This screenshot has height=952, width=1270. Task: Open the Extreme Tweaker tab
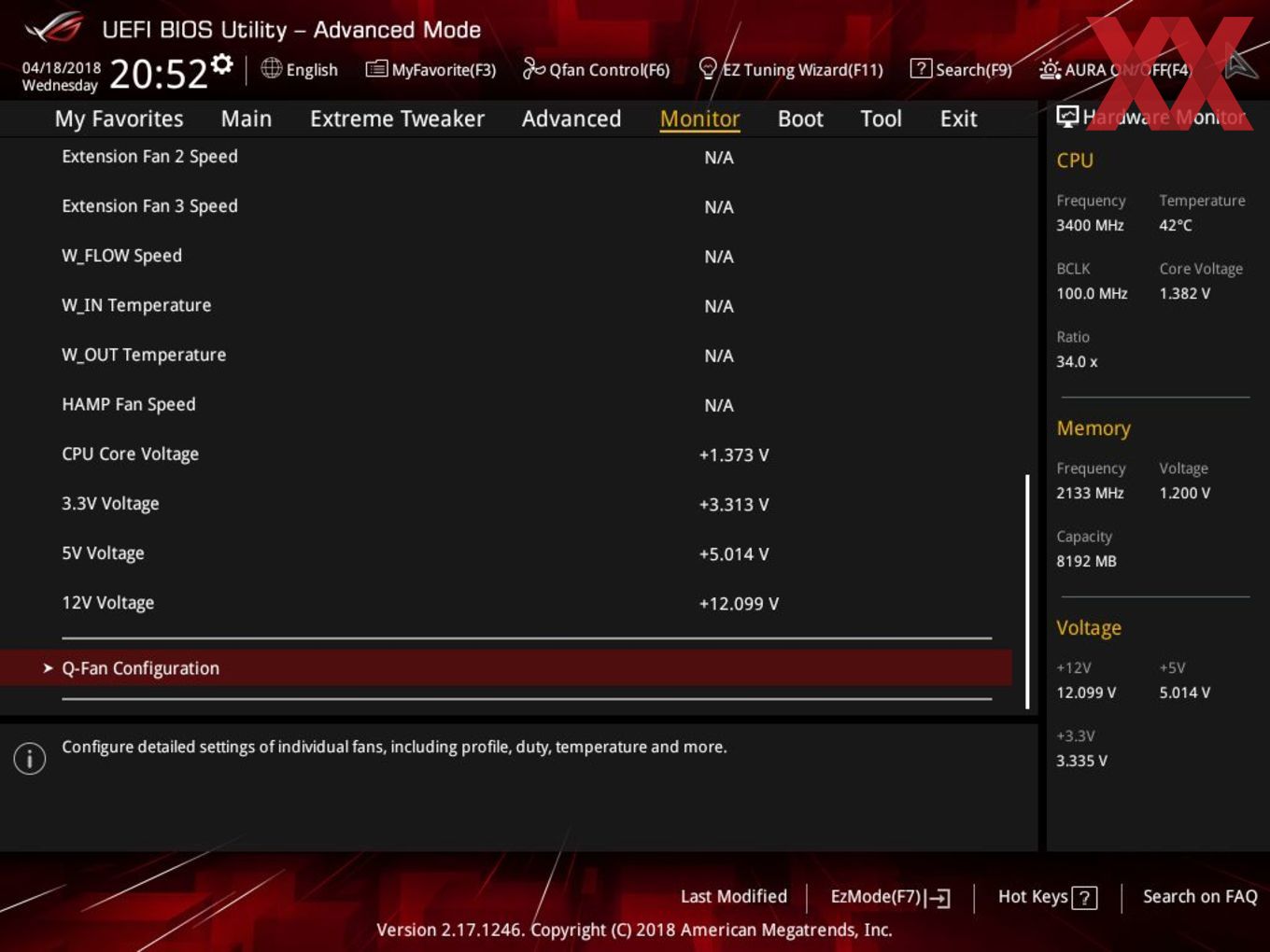[397, 119]
